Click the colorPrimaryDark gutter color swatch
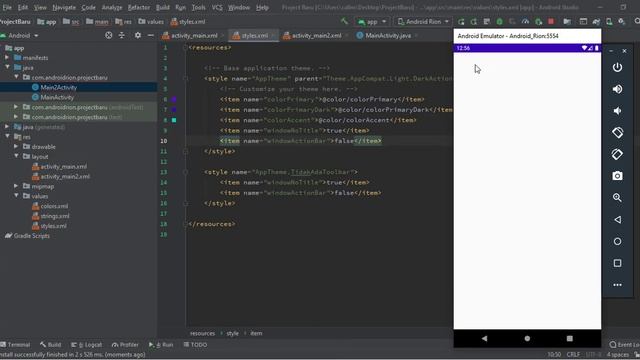 [174, 109]
